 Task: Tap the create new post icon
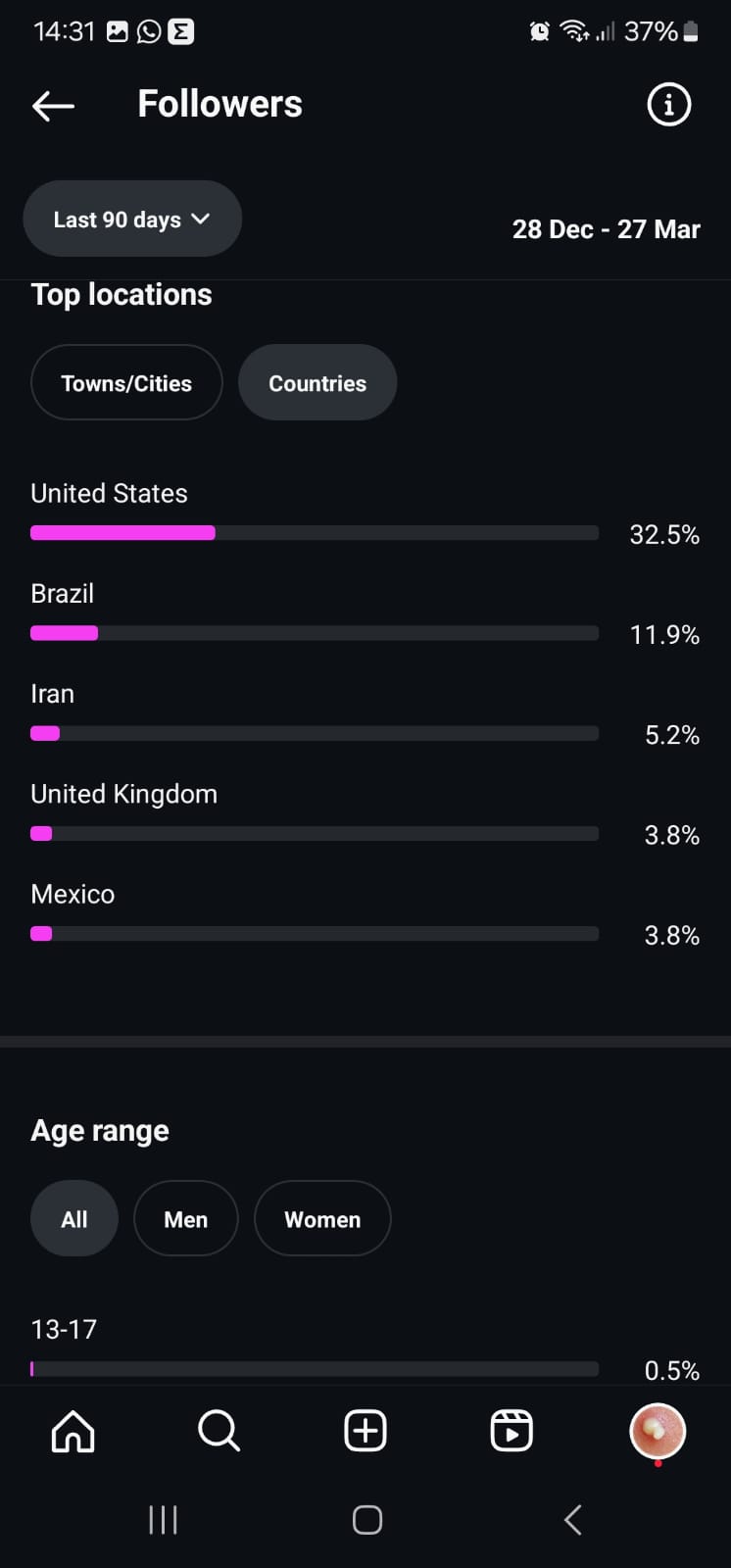point(365,1432)
